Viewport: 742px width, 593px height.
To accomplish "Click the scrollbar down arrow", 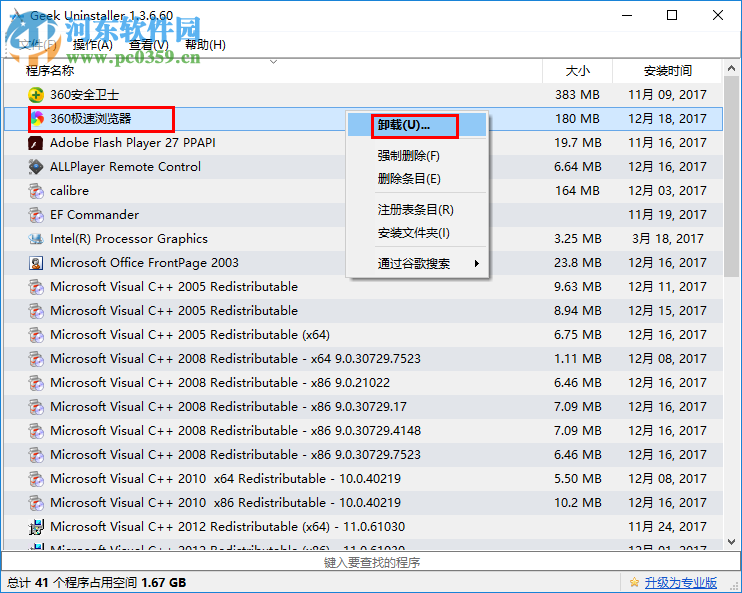I will click(732, 542).
